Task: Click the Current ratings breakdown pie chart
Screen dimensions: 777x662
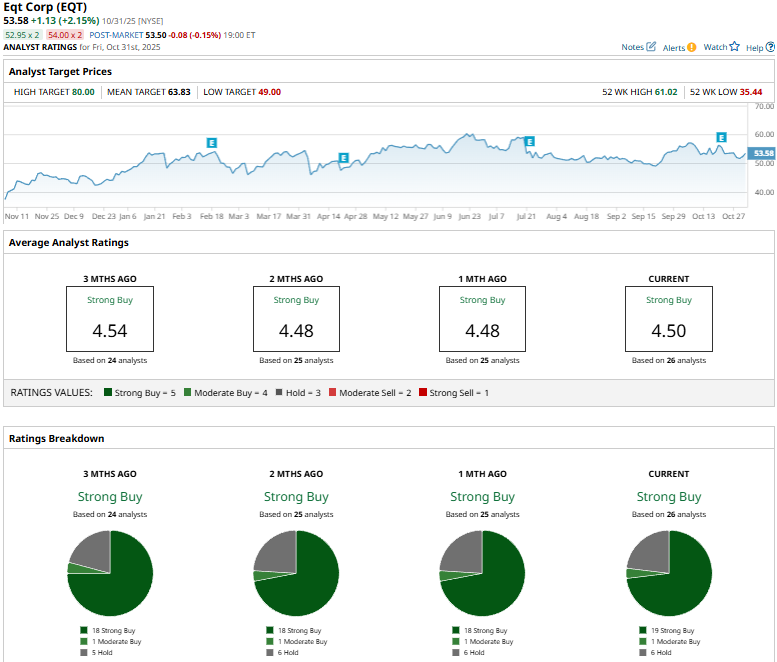Action: pyautogui.click(x=668, y=573)
